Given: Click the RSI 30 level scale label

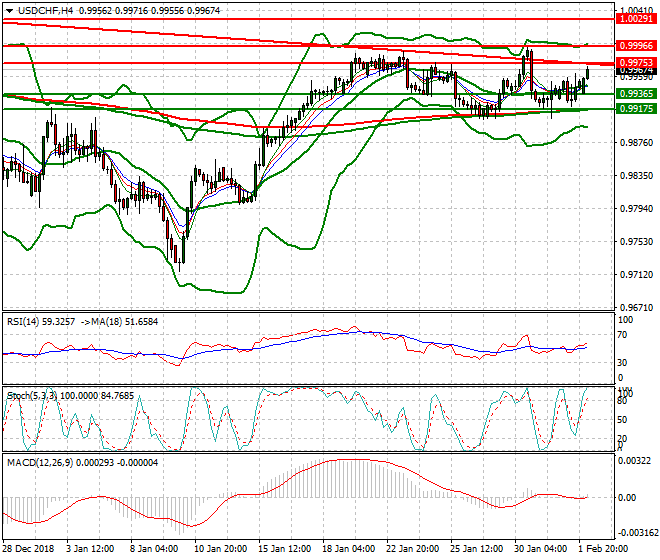Looking at the screenshot, I should click(x=623, y=363).
